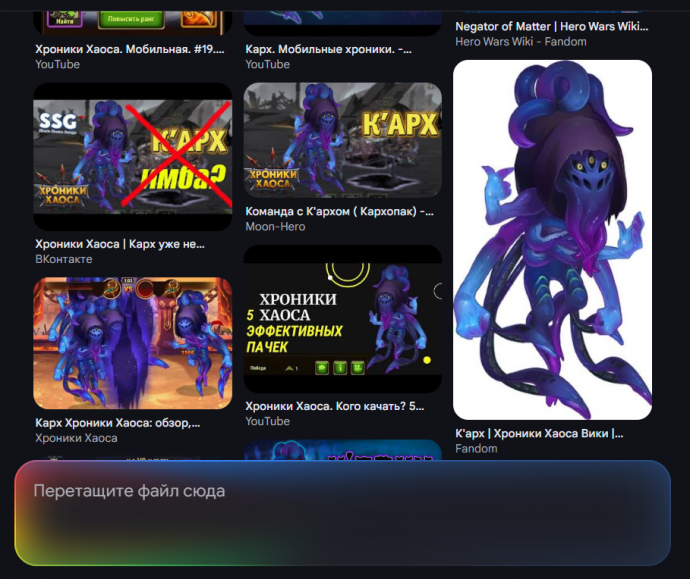
Task: Open the battle scene thumbnail with three Карх characters
Action: pyautogui.click(x=132, y=343)
